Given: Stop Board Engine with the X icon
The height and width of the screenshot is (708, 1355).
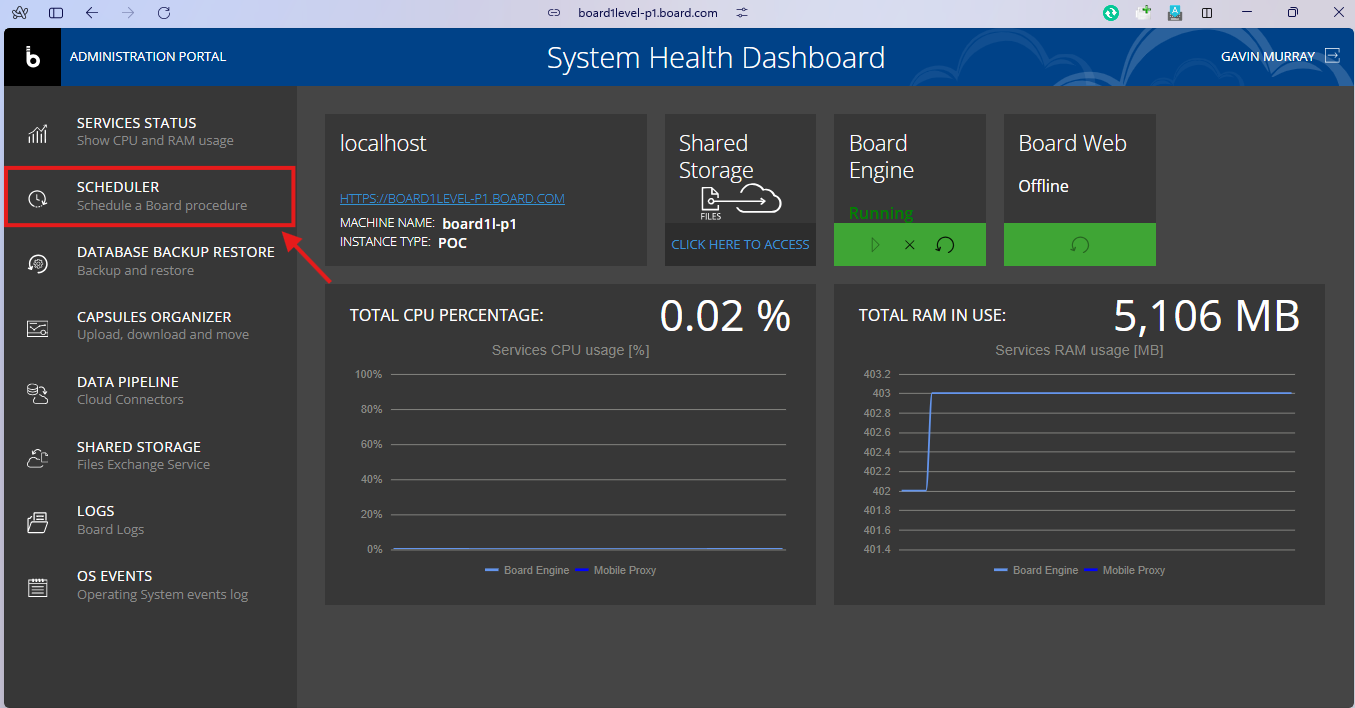Looking at the screenshot, I should pos(910,245).
